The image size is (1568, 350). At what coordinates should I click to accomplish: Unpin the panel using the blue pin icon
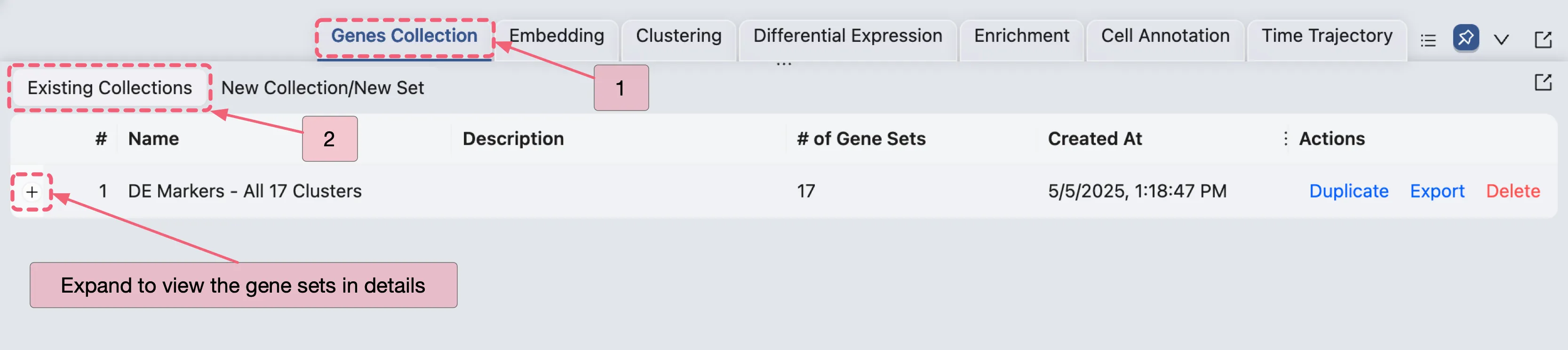[1467, 38]
